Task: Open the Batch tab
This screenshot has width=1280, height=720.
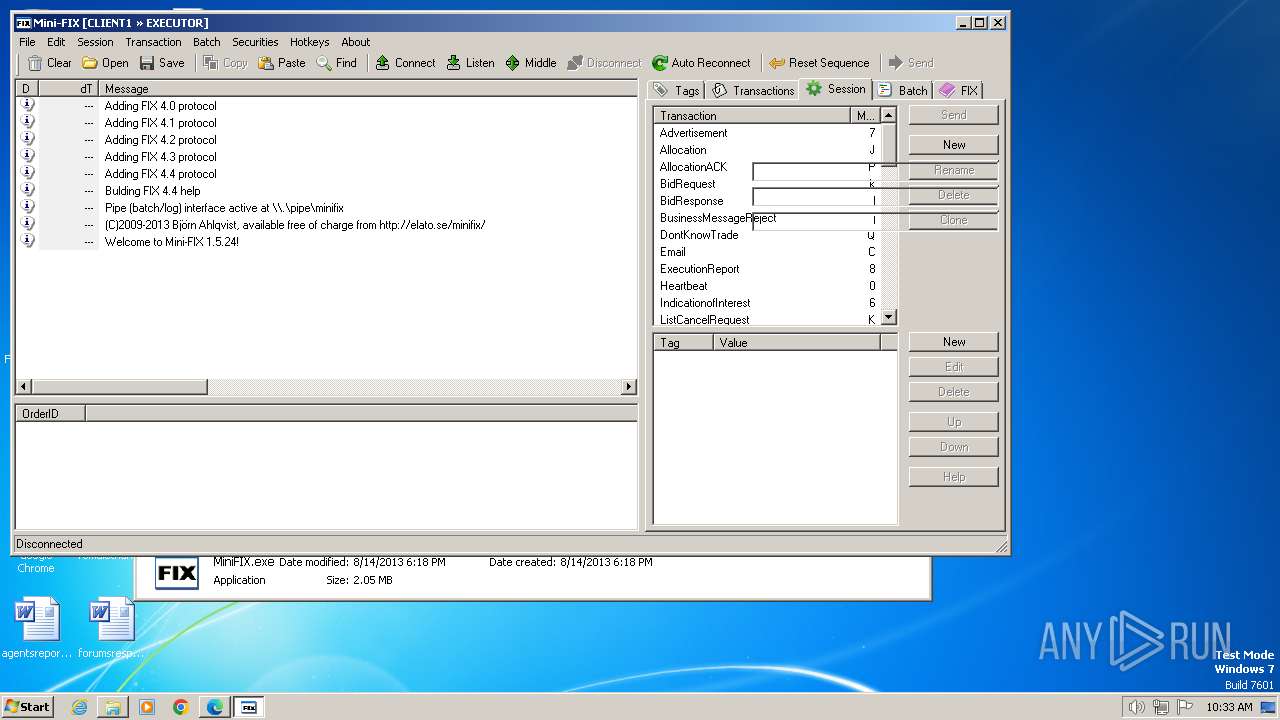Action: 903,90
